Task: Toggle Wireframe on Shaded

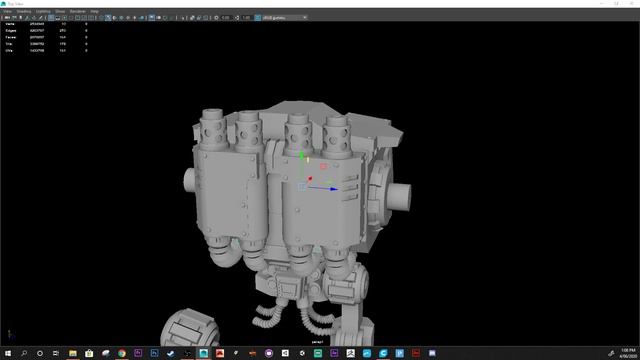Action: (121, 18)
